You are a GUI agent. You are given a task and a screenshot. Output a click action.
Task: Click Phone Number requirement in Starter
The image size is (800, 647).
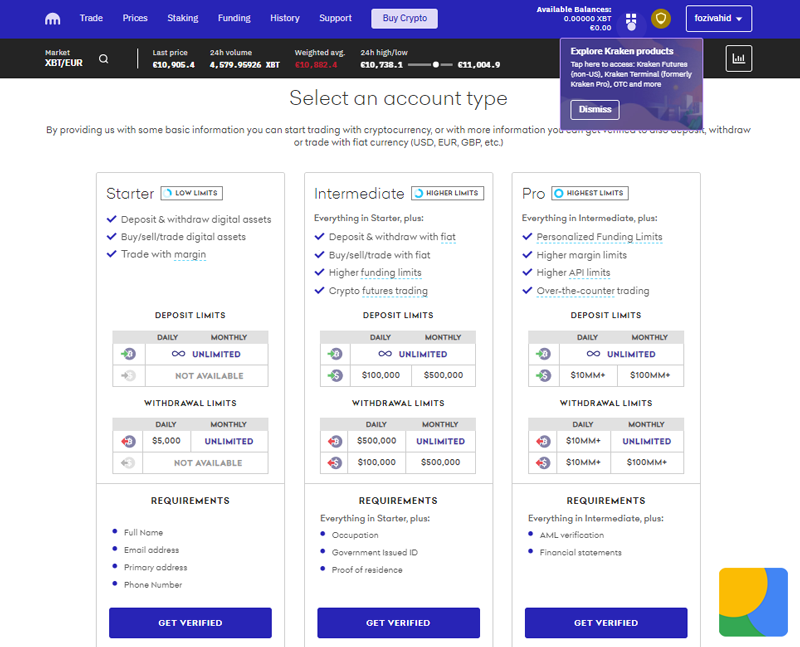(153, 584)
